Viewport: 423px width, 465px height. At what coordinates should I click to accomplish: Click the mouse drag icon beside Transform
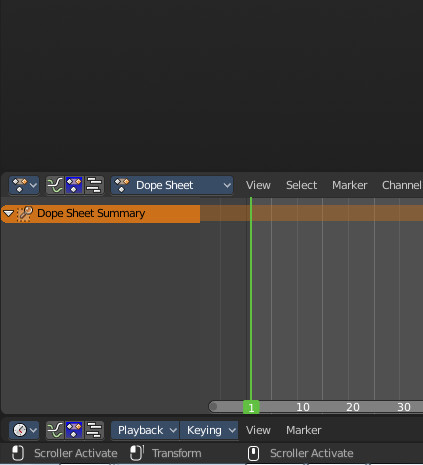pyautogui.click(x=137, y=453)
